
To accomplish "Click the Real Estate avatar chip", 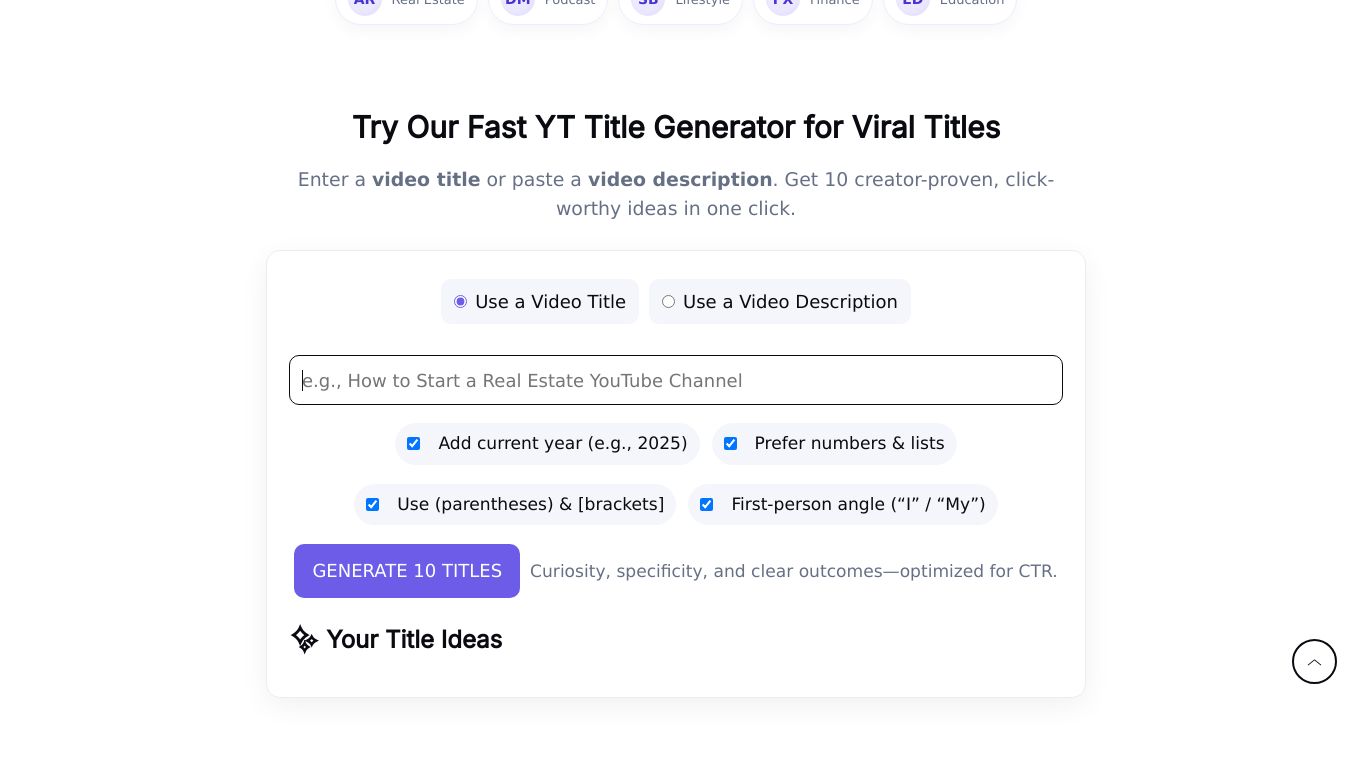I will pos(406,5).
